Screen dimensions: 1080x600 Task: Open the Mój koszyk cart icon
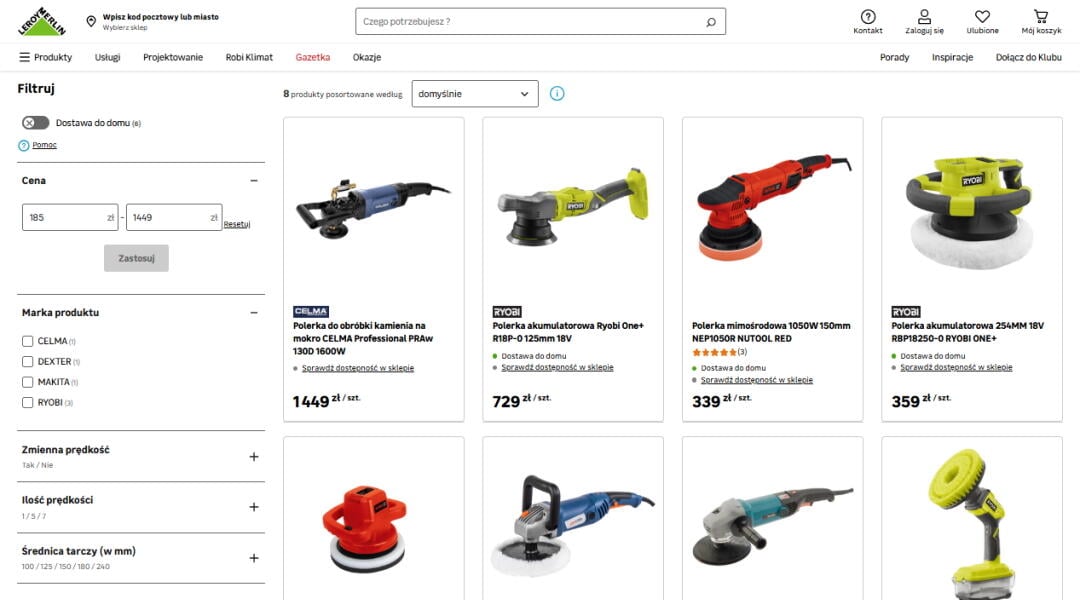click(1041, 17)
